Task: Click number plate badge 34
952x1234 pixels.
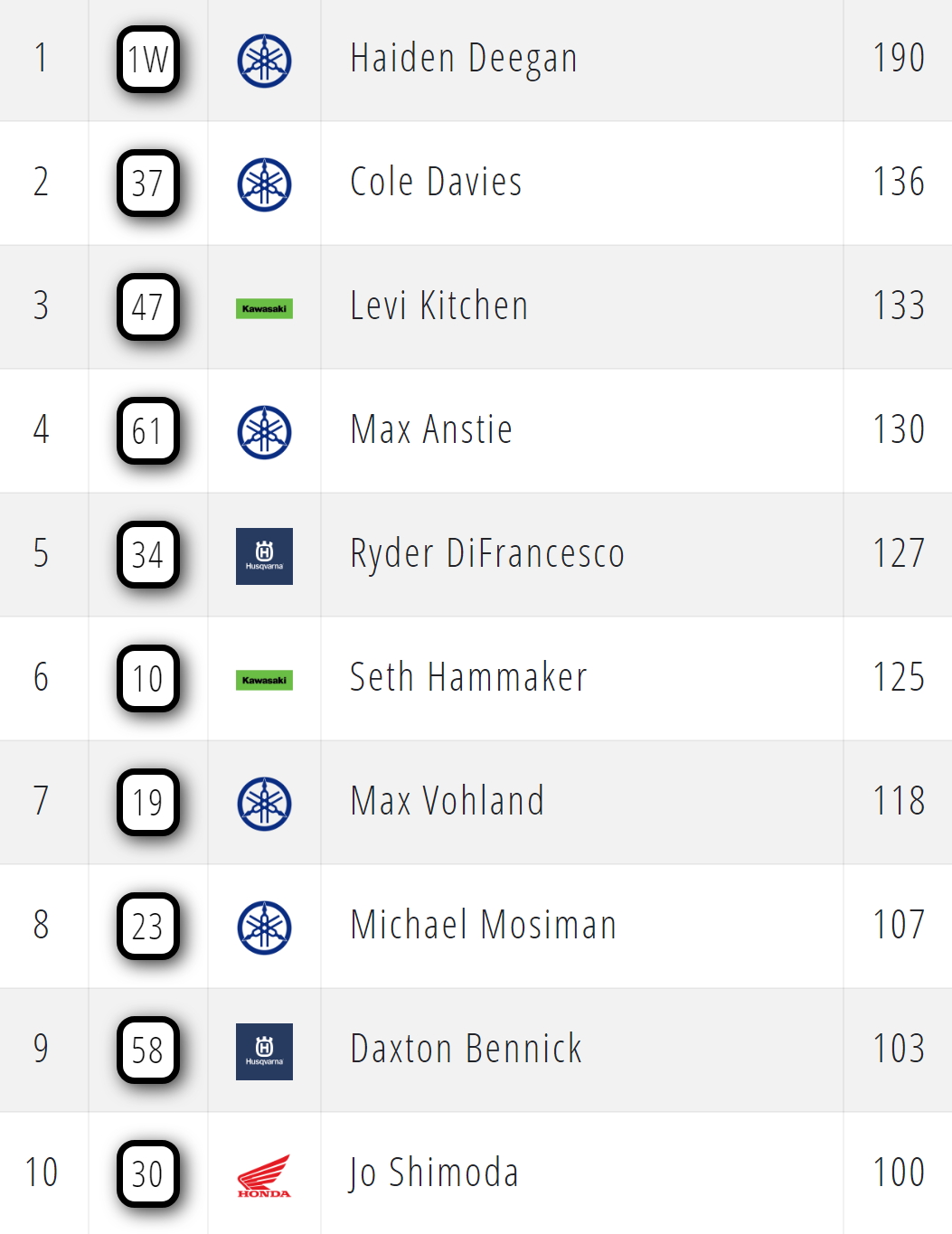Action: 148,555
